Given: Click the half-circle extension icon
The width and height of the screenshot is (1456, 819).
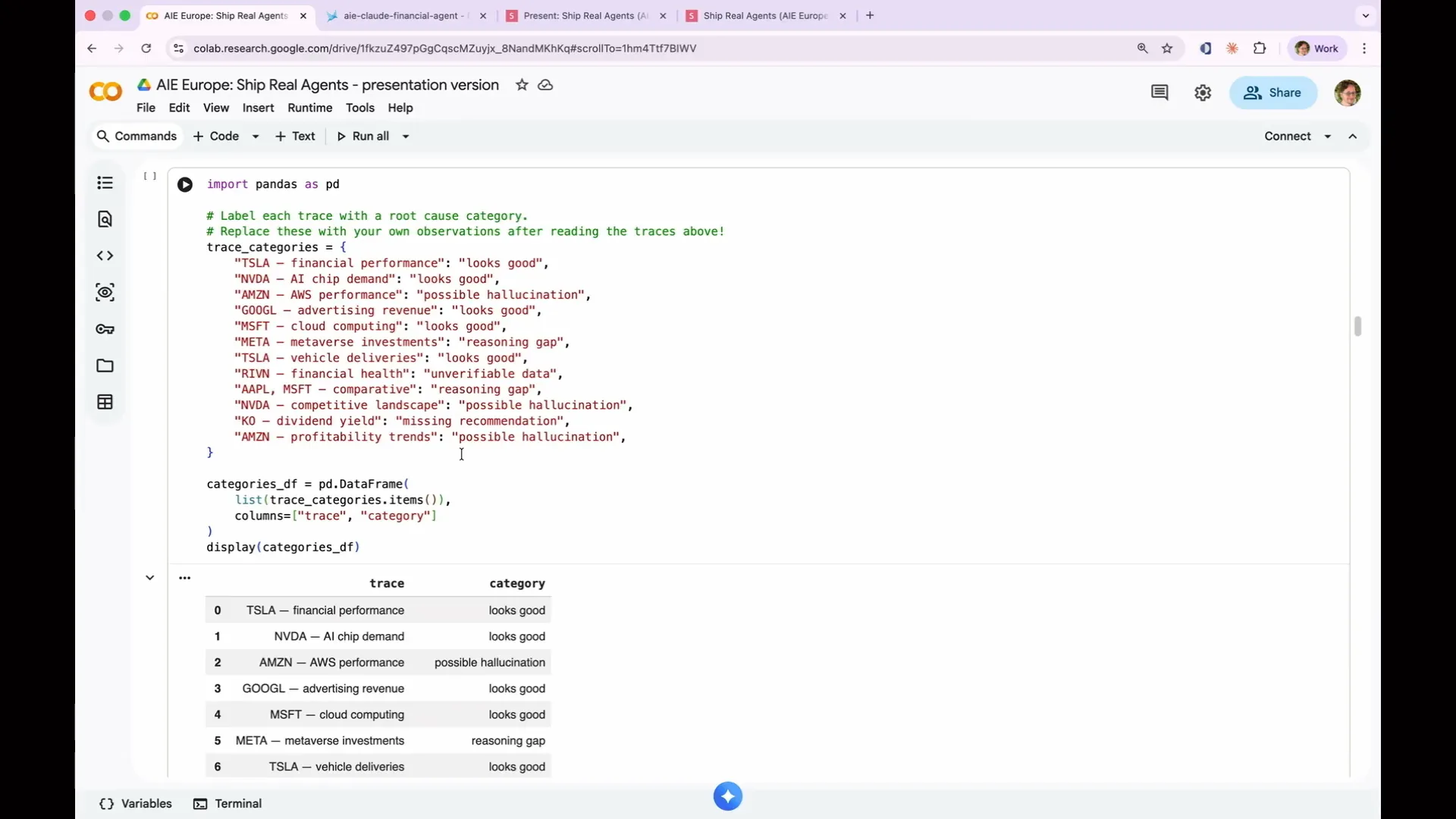Looking at the screenshot, I should 1205,49.
